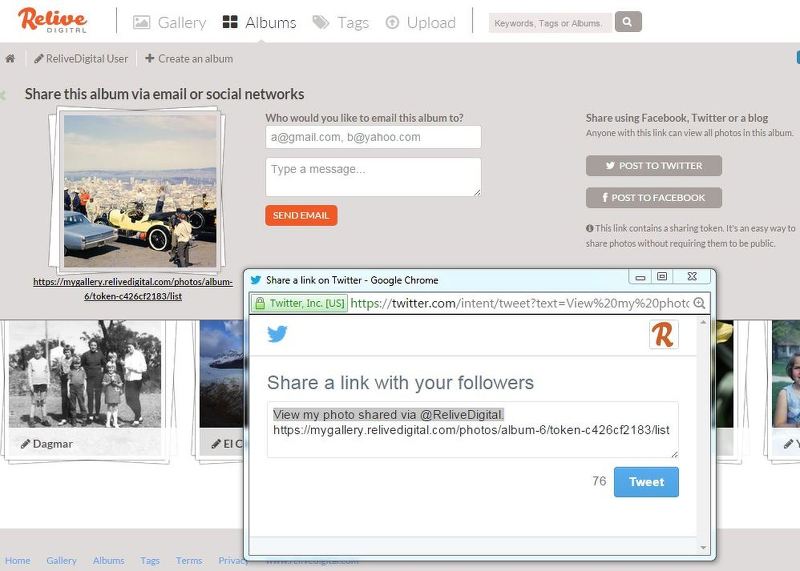Click the green Twitter, Inc. security badge

click(299, 304)
